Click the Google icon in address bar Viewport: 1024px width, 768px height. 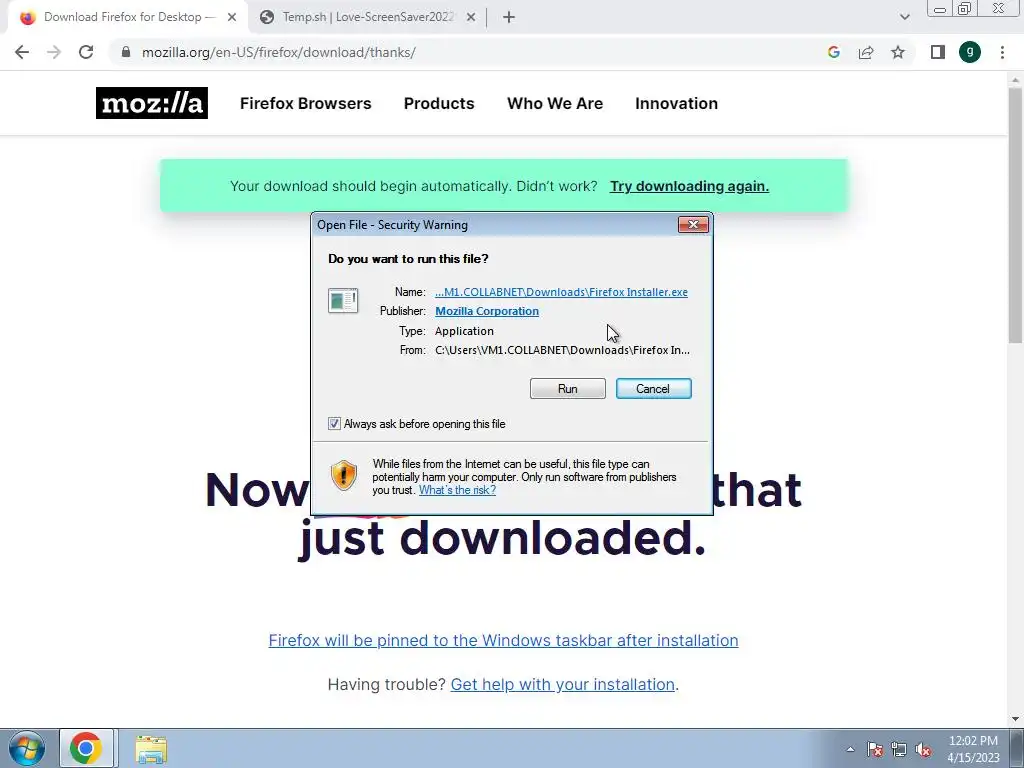click(x=833, y=52)
